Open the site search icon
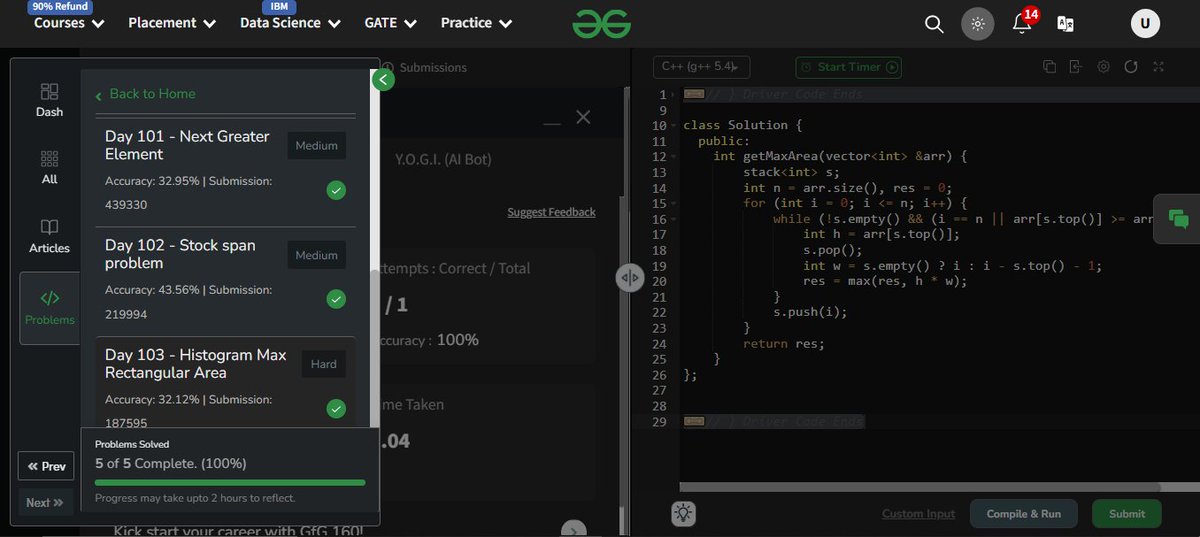This screenshot has height=537, width=1200. 934,24
